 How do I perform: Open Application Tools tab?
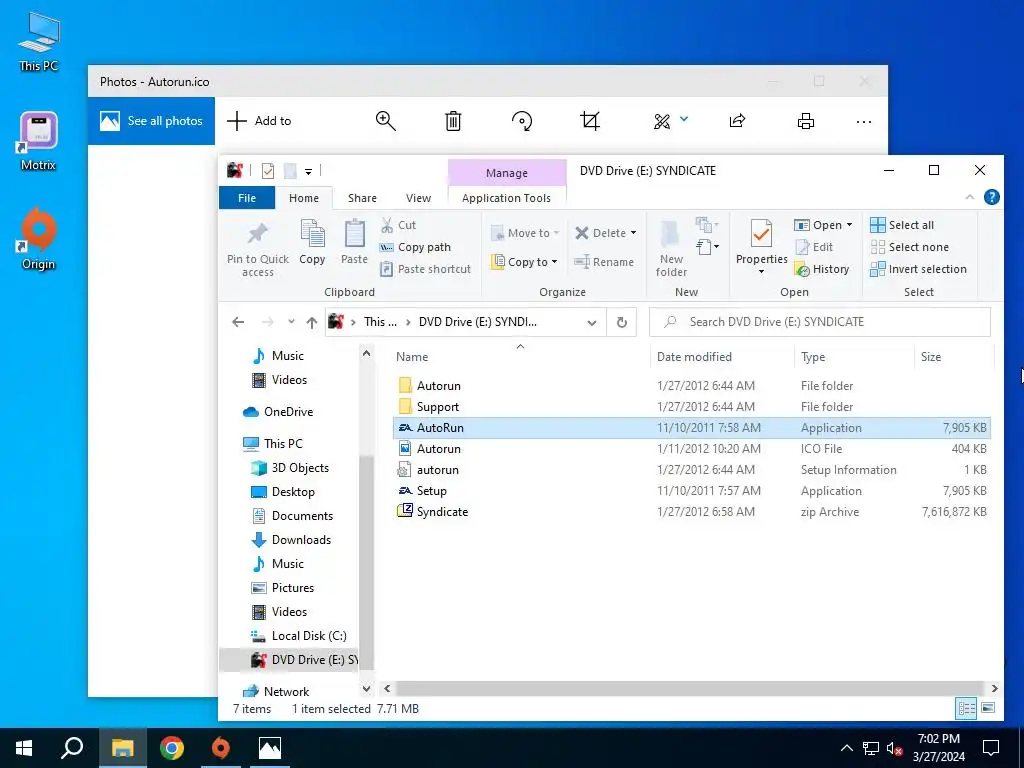(506, 198)
